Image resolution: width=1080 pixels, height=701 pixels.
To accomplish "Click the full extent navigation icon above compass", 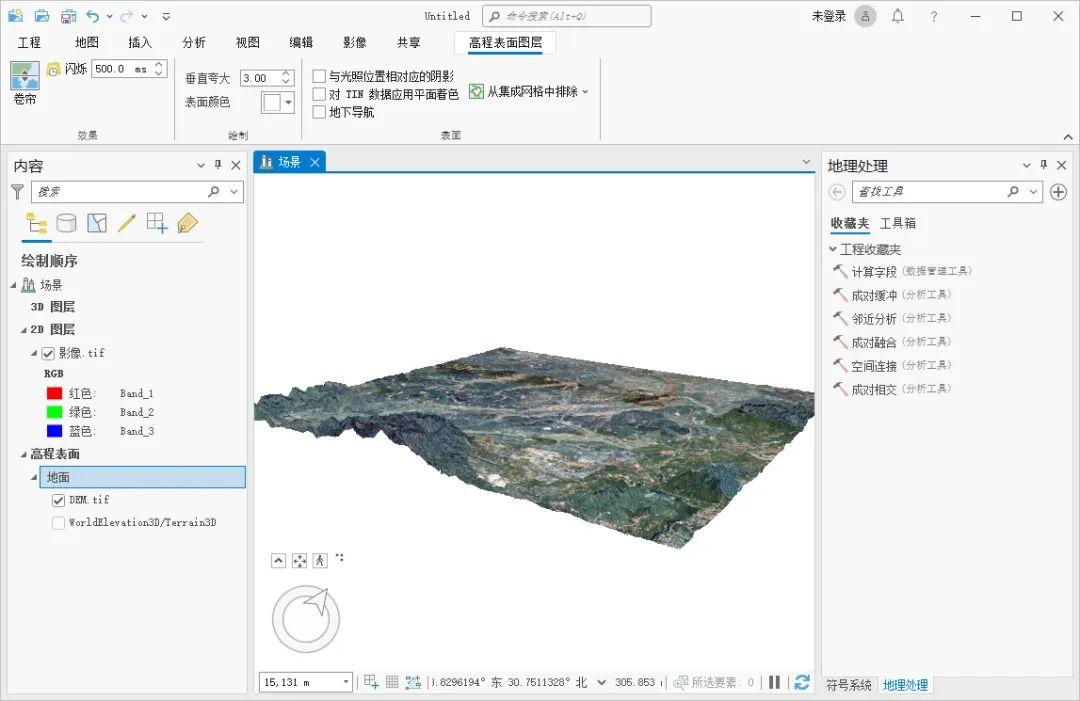I will tap(298, 560).
